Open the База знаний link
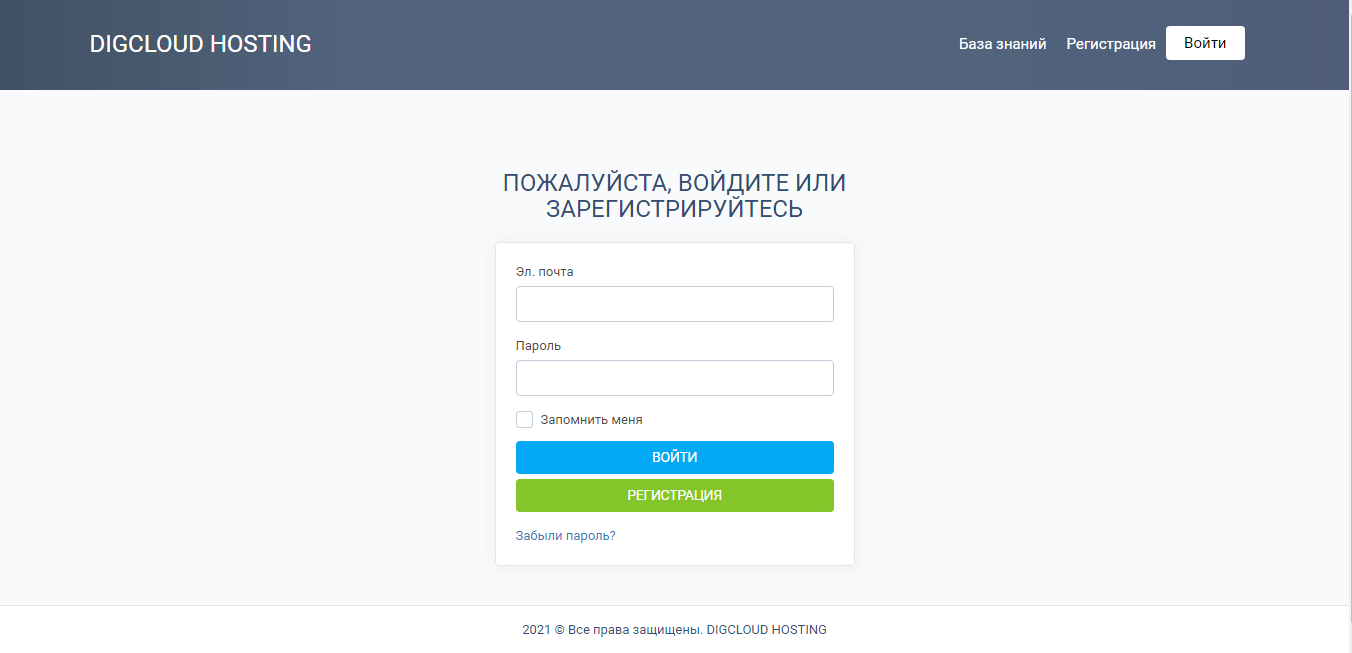This screenshot has height=653, width=1352. click(1003, 44)
